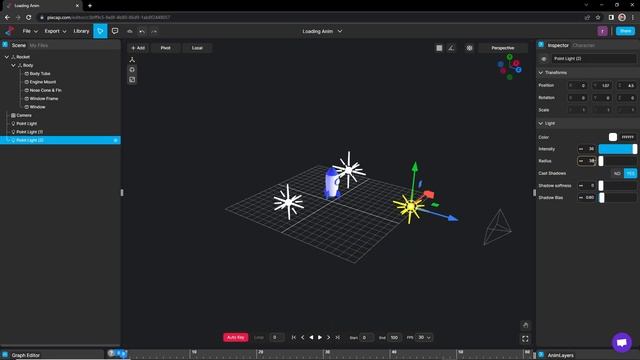This screenshot has height=360, width=640.
Task: Click the Point Light (2) name field
Action: [x=594, y=59]
